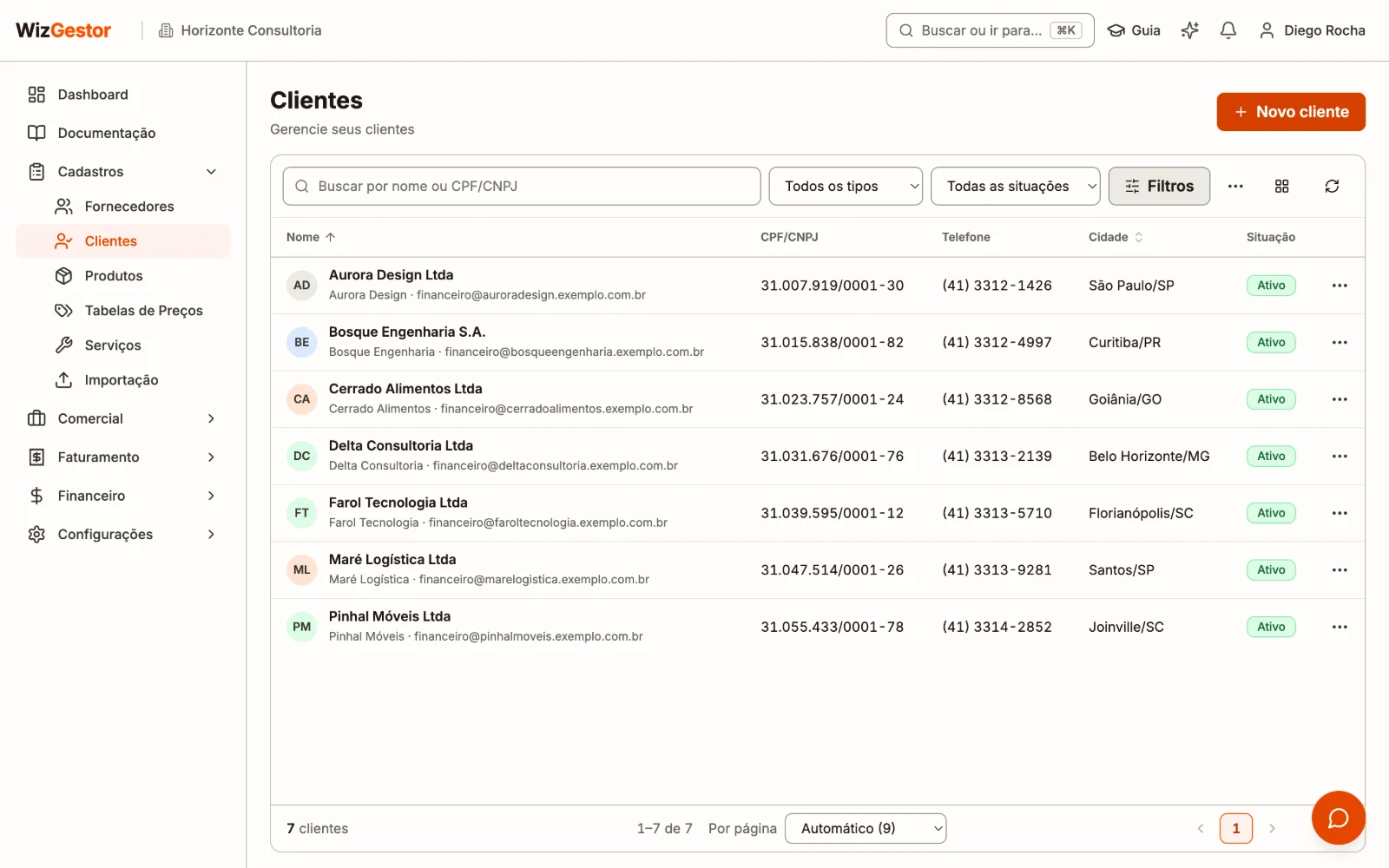Switch to grid card view
1389x868 pixels.
click(1281, 186)
